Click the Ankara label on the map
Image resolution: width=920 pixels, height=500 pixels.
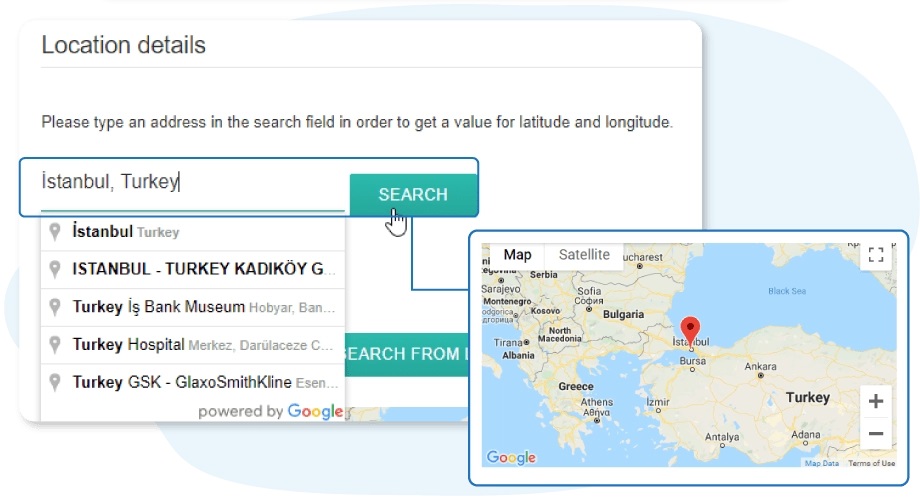coord(762,366)
